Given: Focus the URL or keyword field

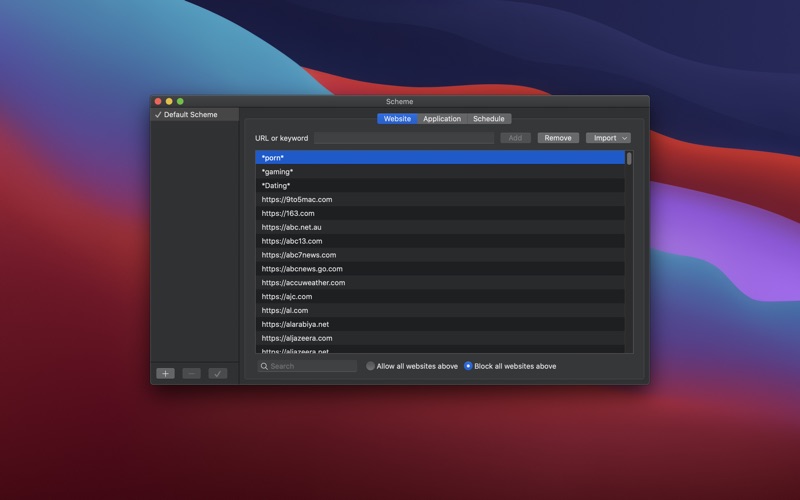Looking at the screenshot, I should pyautogui.click(x=404, y=138).
